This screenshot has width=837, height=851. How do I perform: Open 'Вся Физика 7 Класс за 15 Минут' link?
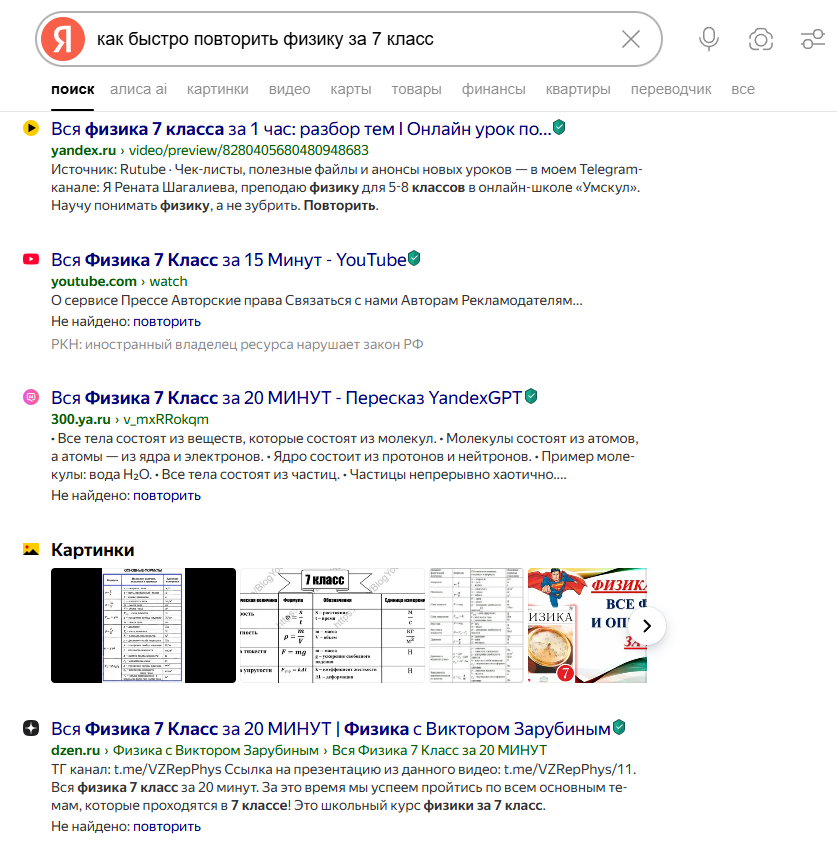pos(228,260)
